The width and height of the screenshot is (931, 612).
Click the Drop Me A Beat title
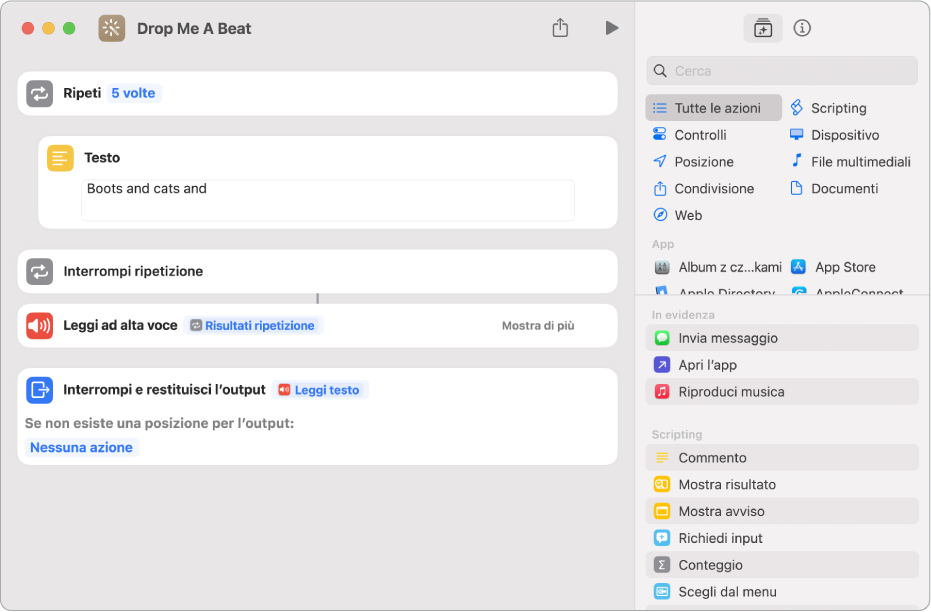(x=194, y=28)
